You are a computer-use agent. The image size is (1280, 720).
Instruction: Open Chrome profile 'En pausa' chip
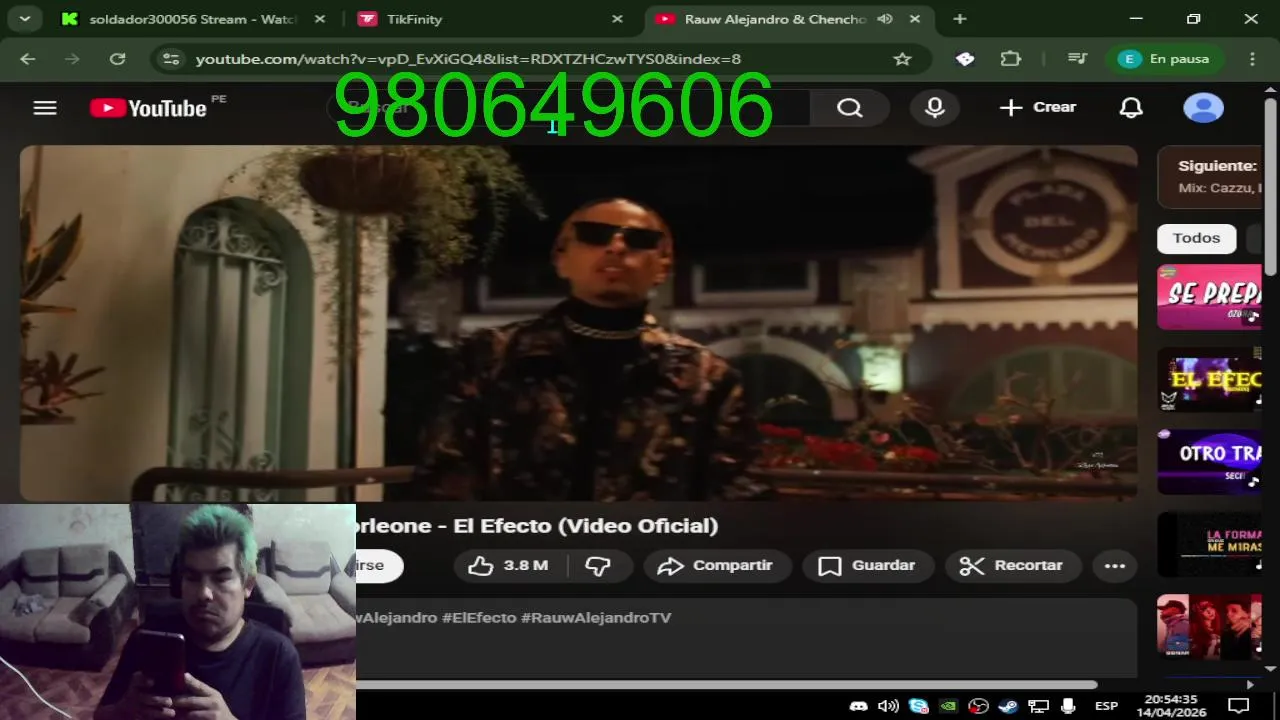coord(1165,59)
